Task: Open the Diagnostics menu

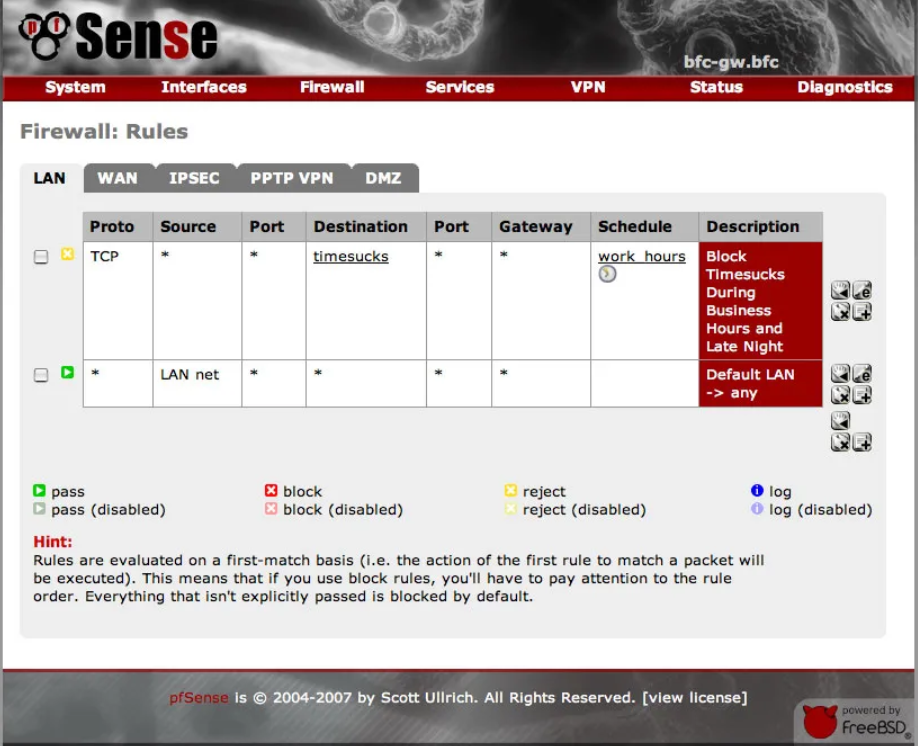Action: (x=844, y=87)
